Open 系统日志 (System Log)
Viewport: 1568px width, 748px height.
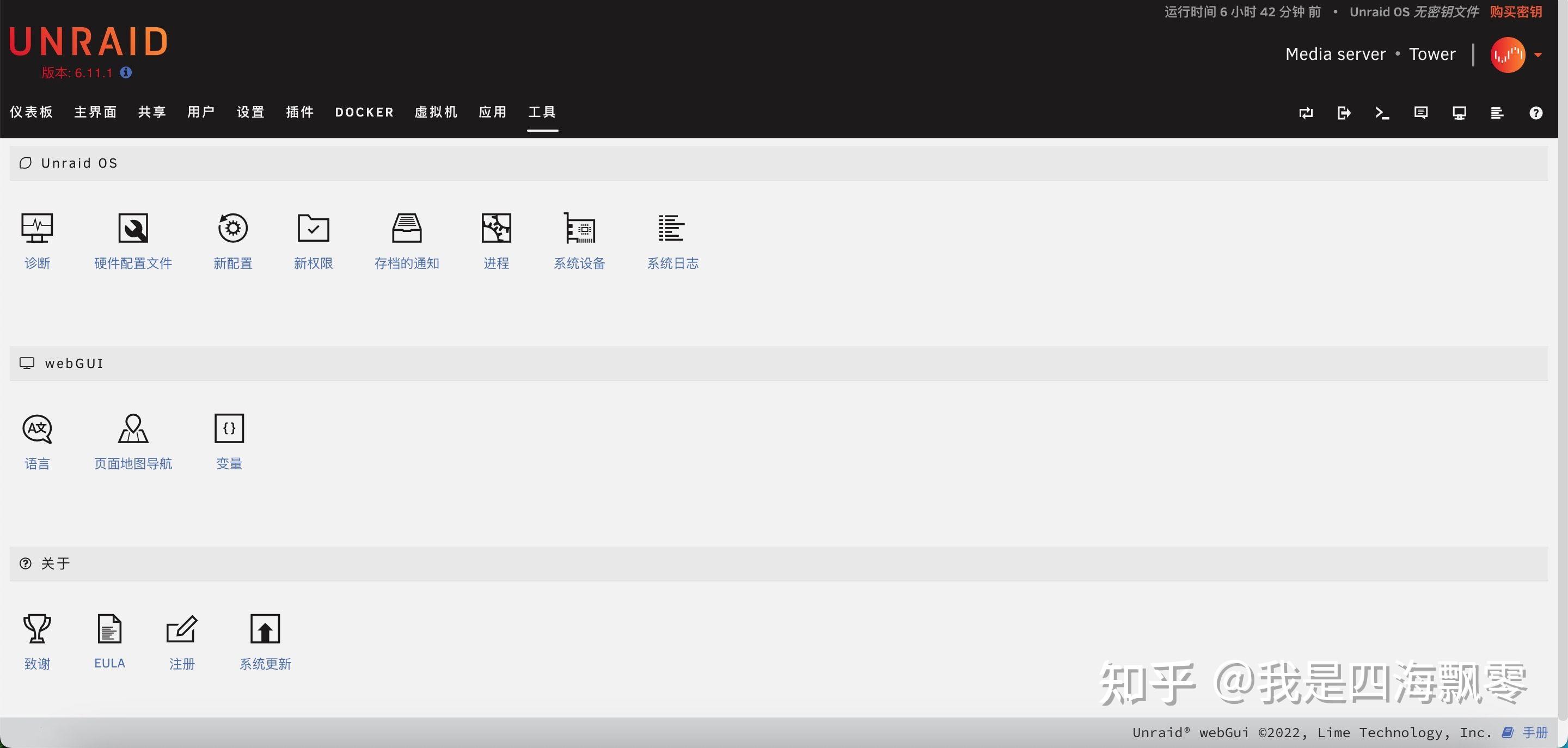click(x=672, y=241)
